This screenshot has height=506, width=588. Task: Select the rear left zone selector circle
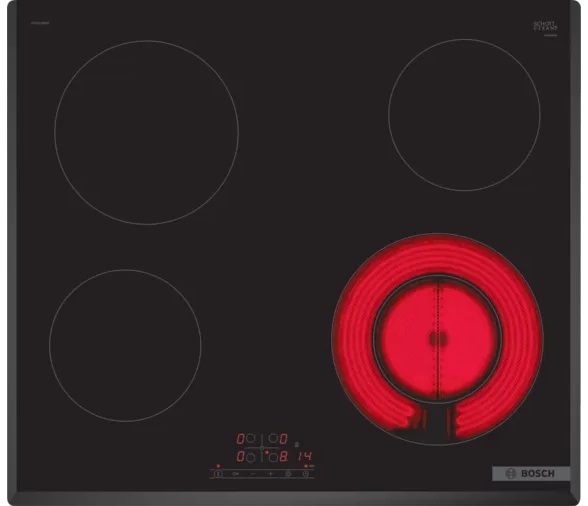pos(250,438)
